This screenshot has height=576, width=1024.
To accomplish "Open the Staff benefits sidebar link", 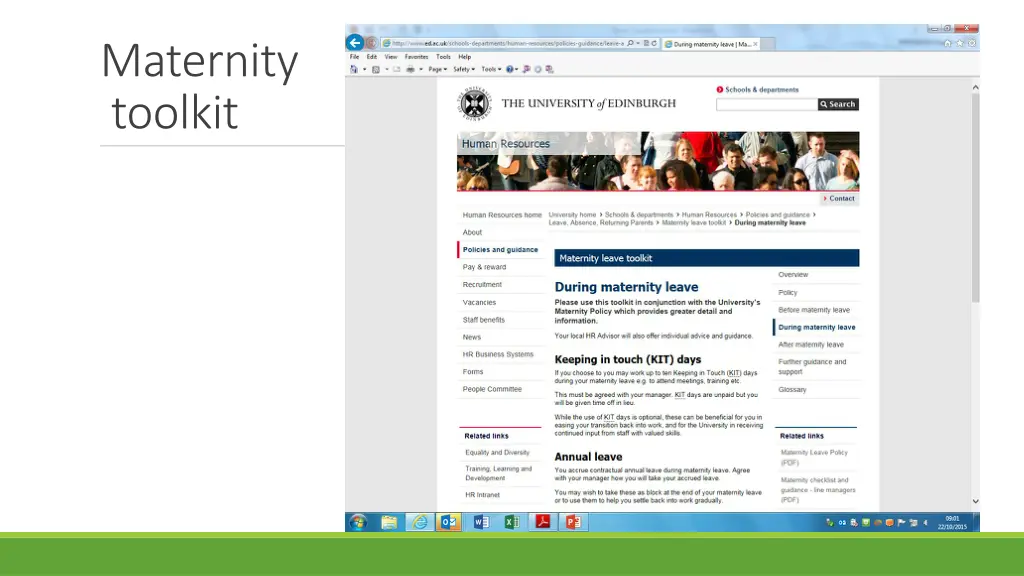I will click(483, 320).
